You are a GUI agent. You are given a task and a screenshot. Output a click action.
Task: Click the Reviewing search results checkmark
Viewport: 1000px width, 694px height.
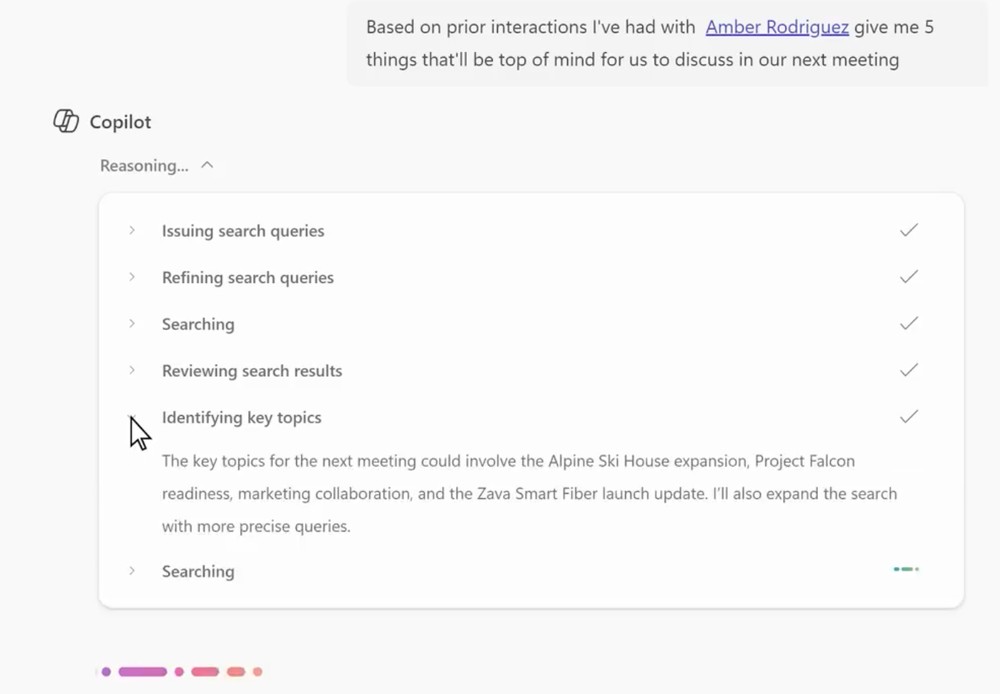tap(909, 369)
